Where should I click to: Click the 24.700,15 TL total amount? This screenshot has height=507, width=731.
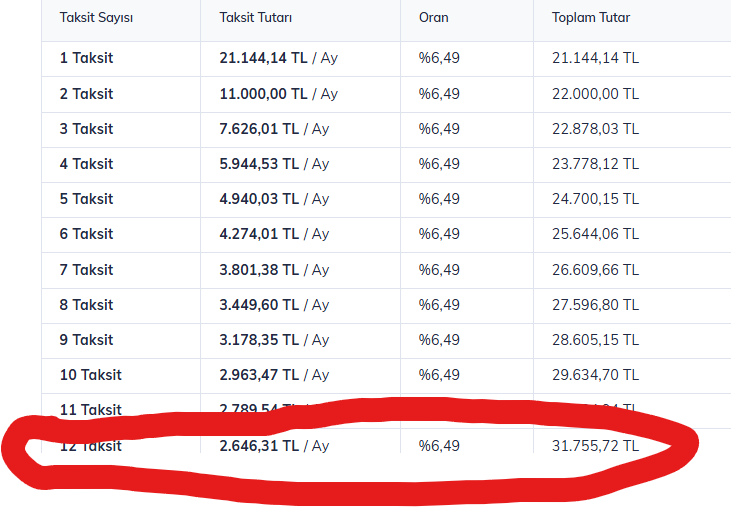[595, 199]
